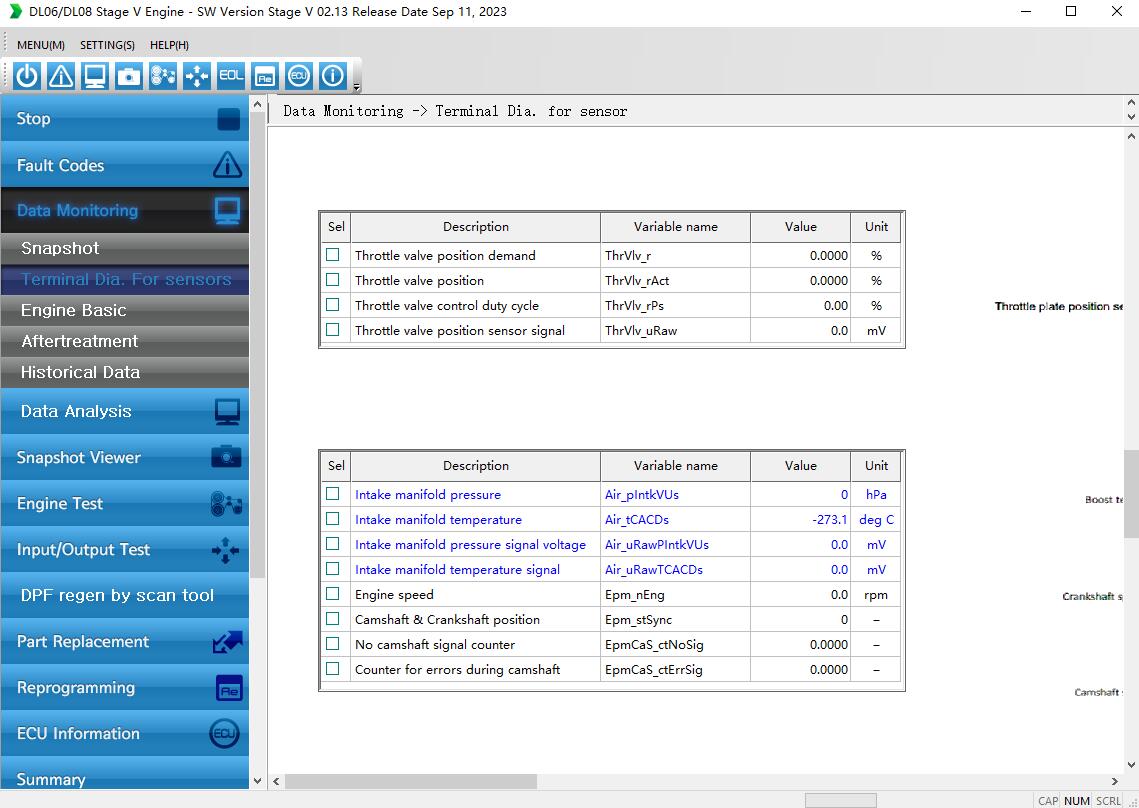Check No camshaft signal counter checkbox
Image resolution: width=1139 pixels, height=808 pixels.
click(333, 644)
